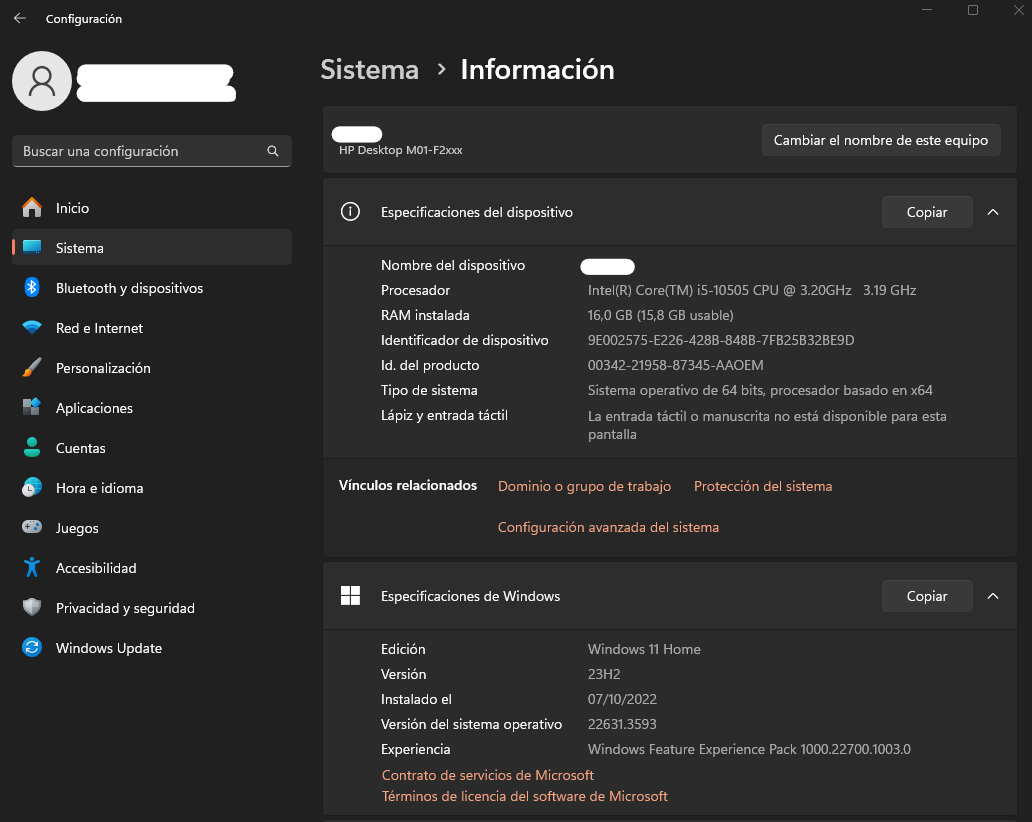1032x822 pixels.
Task: Click the RAM value 16,0 GB
Action: click(x=660, y=315)
